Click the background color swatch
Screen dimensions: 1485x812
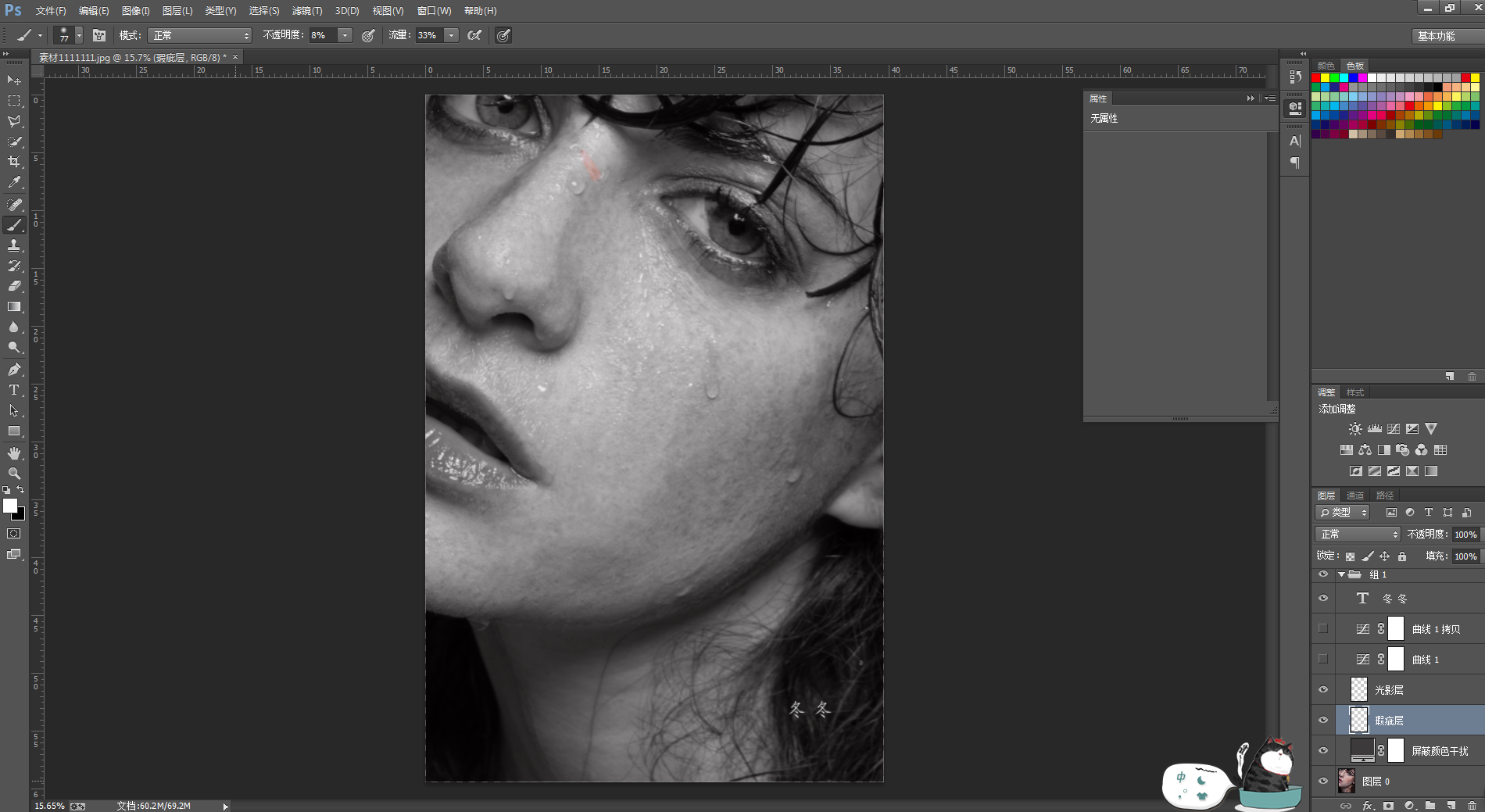tap(20, 515)
